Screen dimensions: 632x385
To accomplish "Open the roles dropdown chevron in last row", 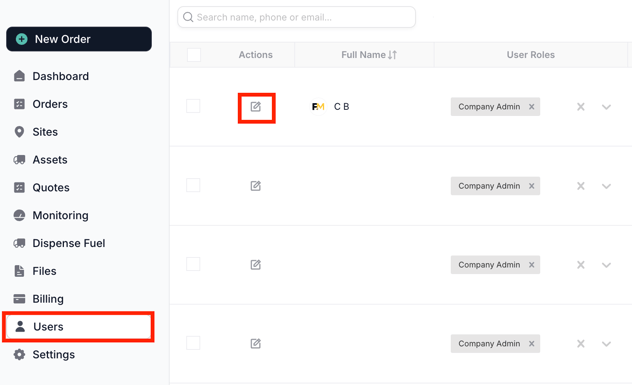I will coord(606,343).
